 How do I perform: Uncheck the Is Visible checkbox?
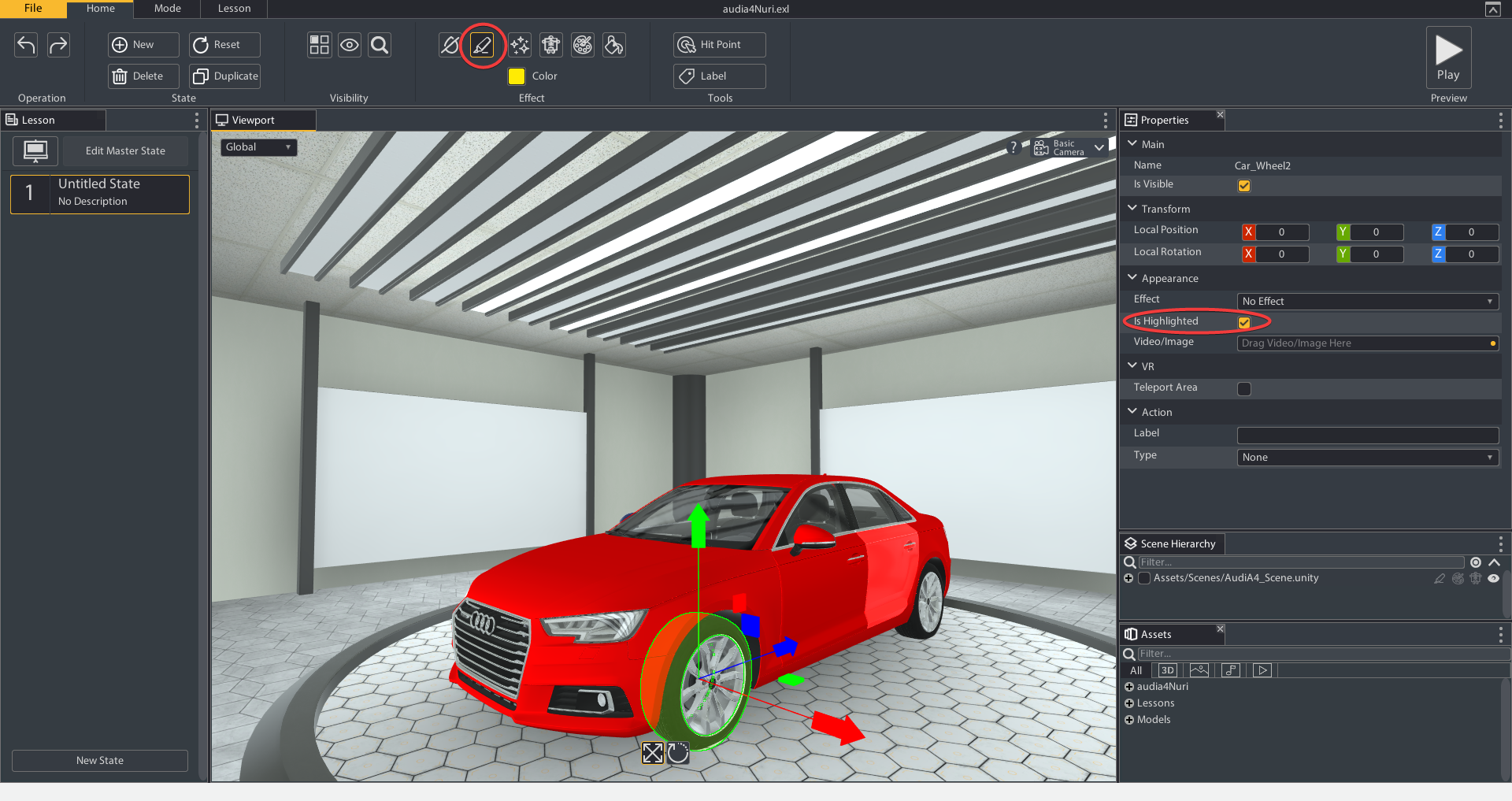1244,186
